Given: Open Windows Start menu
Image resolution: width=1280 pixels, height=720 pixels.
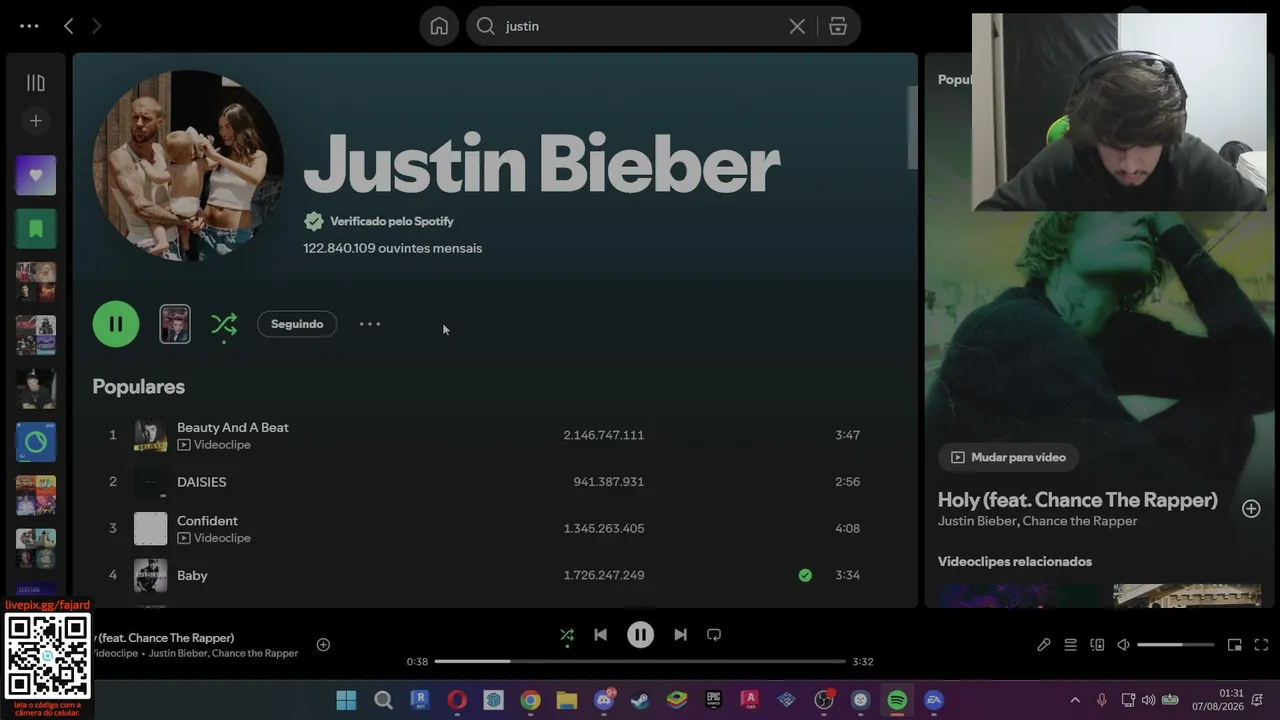Looking at the screenshot, I should (x=346, y=700).
